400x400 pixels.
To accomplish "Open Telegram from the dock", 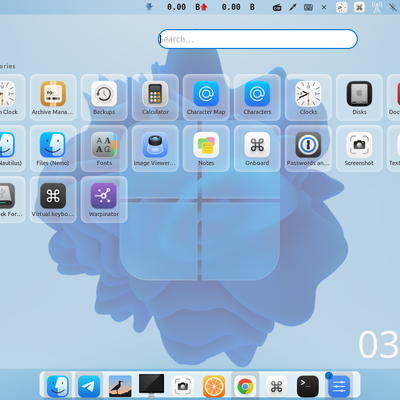I will tap(89, 386).
